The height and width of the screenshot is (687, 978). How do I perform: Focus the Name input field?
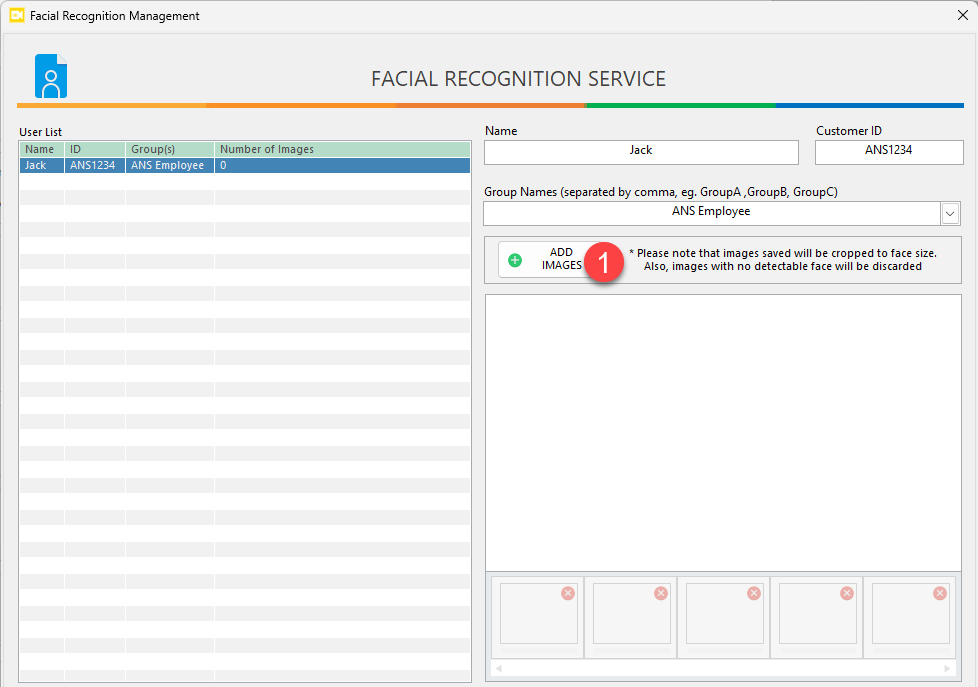coord(641,151)
